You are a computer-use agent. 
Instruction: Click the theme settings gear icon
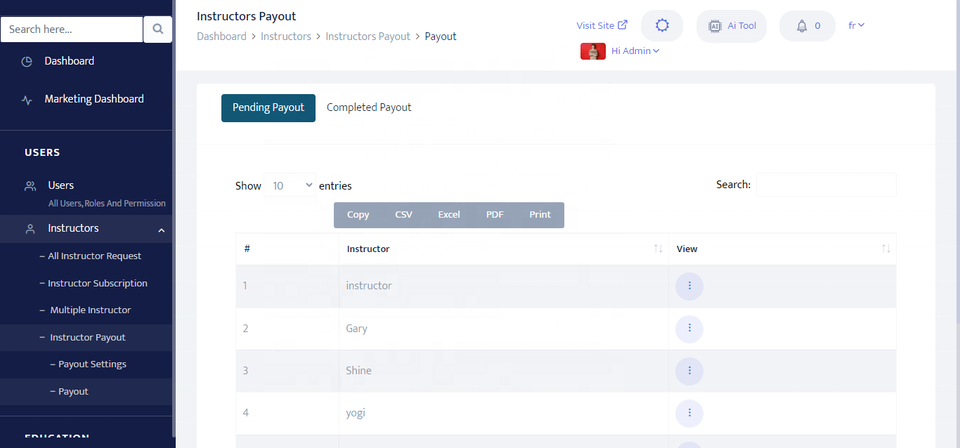[661, 26]
